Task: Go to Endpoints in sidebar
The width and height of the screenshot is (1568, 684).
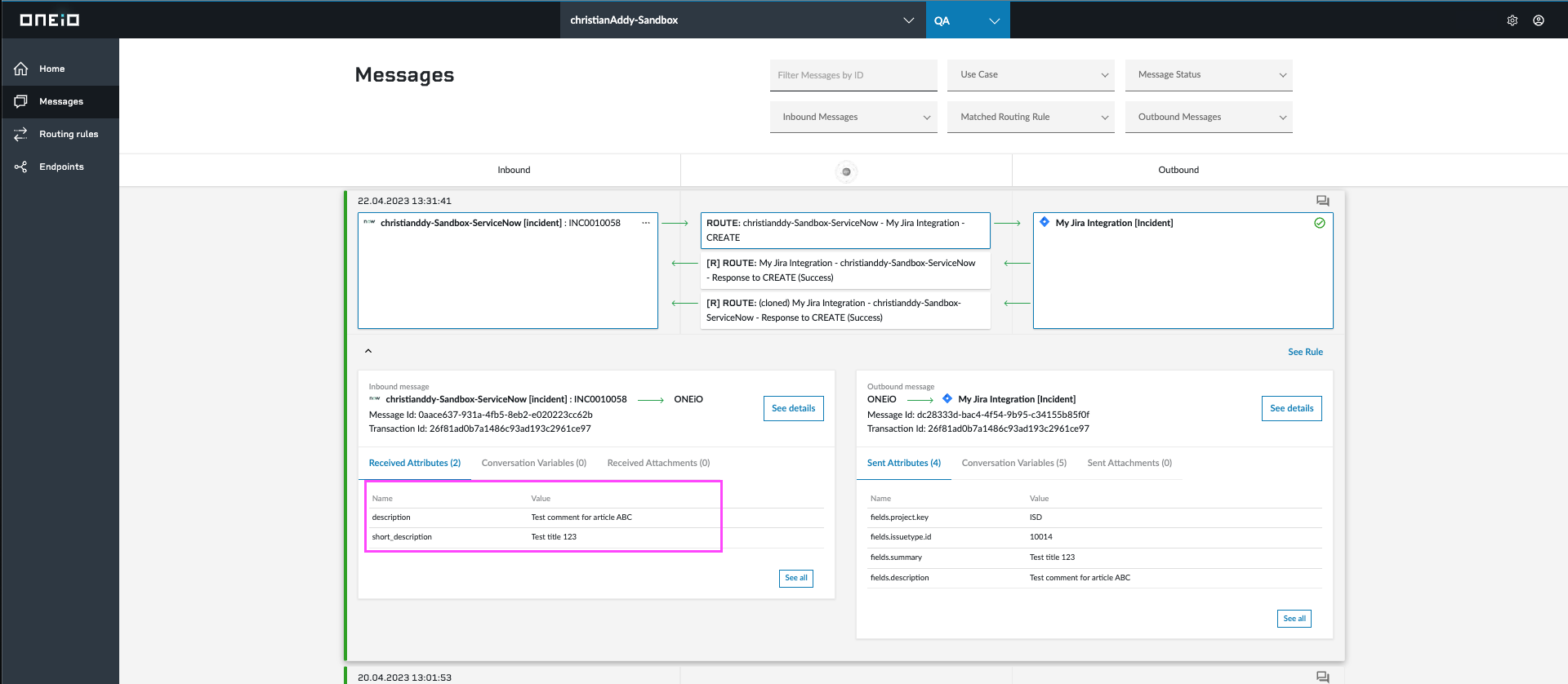Action: click(x=61, y=167)
